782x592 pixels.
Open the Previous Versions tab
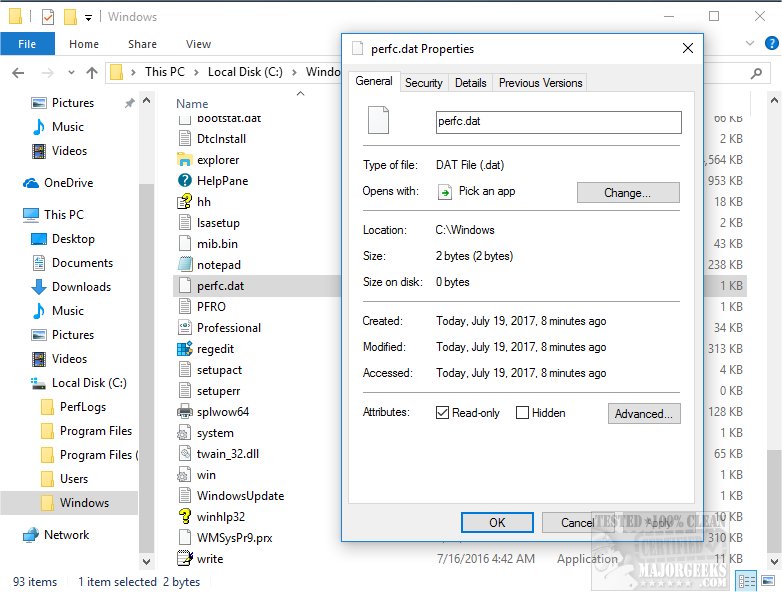pos(540,83)
